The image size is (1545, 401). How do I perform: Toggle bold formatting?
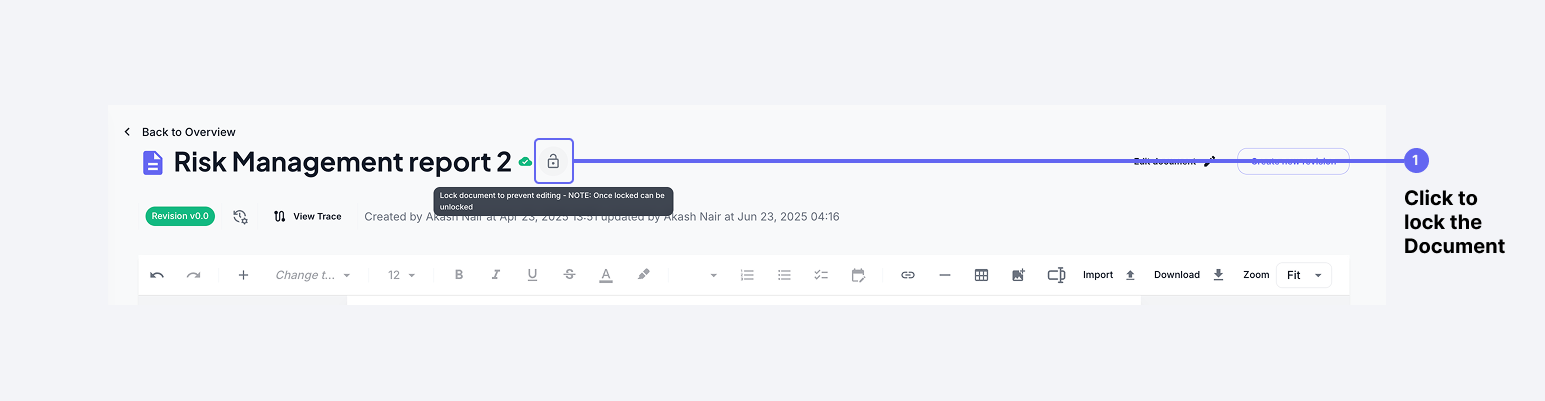point(459,275)
